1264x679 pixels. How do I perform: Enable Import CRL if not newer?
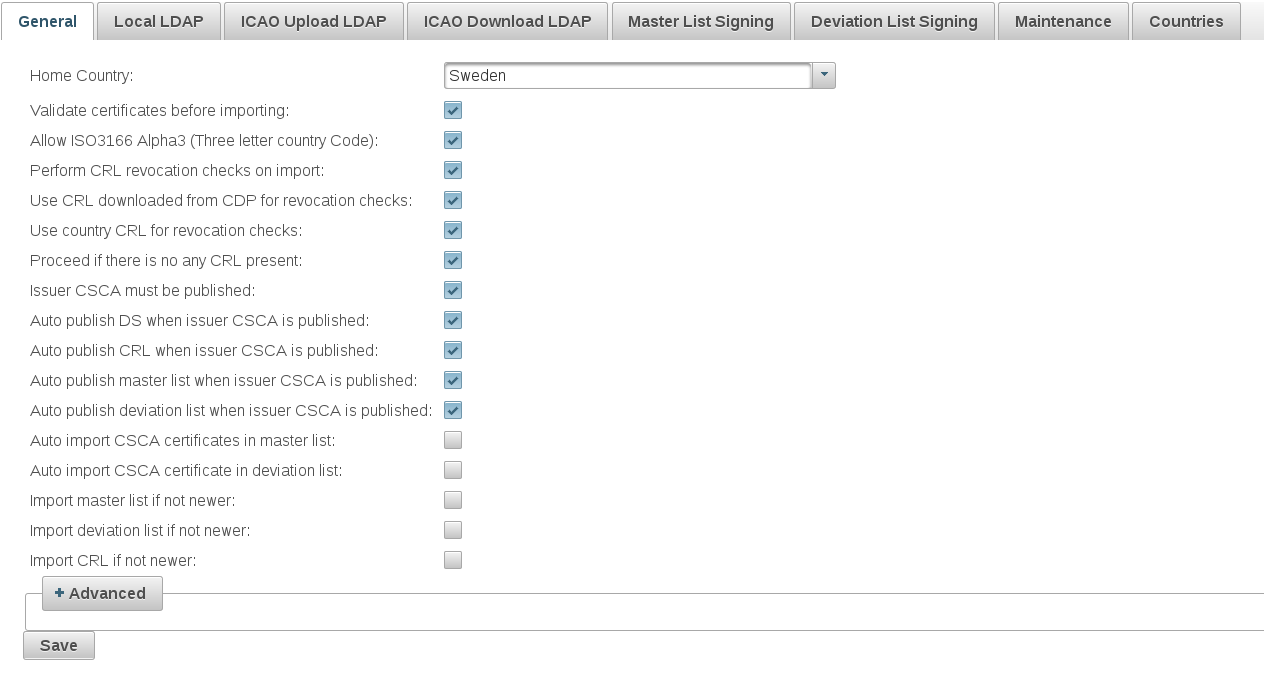[453, 560]
